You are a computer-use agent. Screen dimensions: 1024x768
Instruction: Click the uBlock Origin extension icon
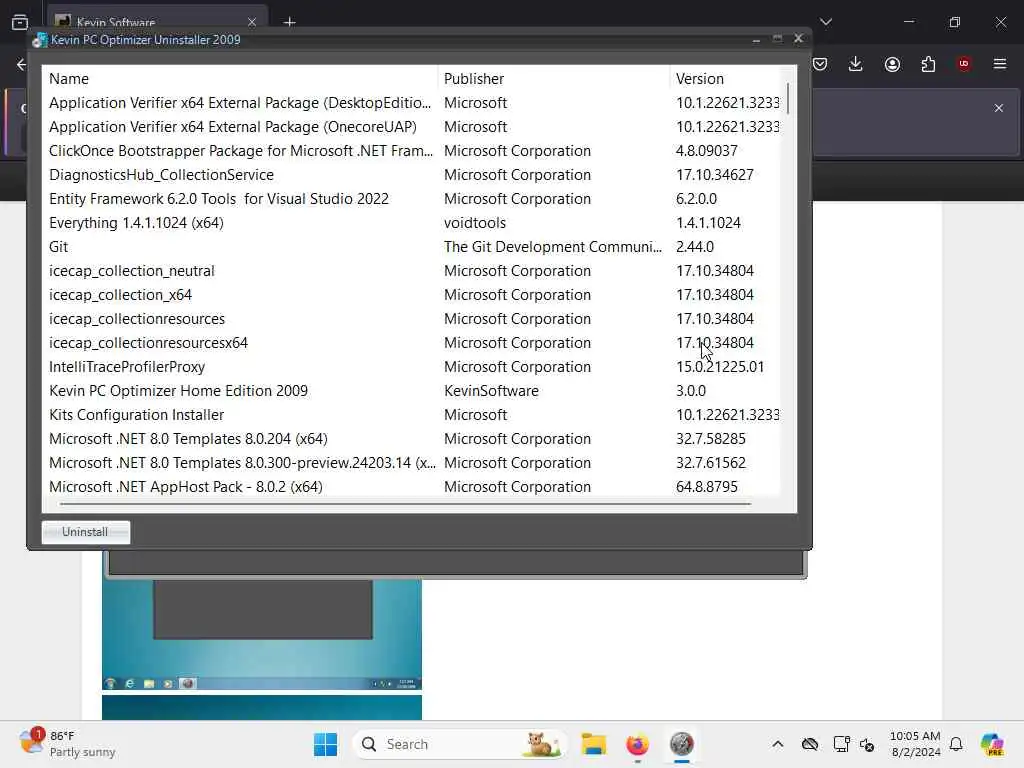click(964, 64)
